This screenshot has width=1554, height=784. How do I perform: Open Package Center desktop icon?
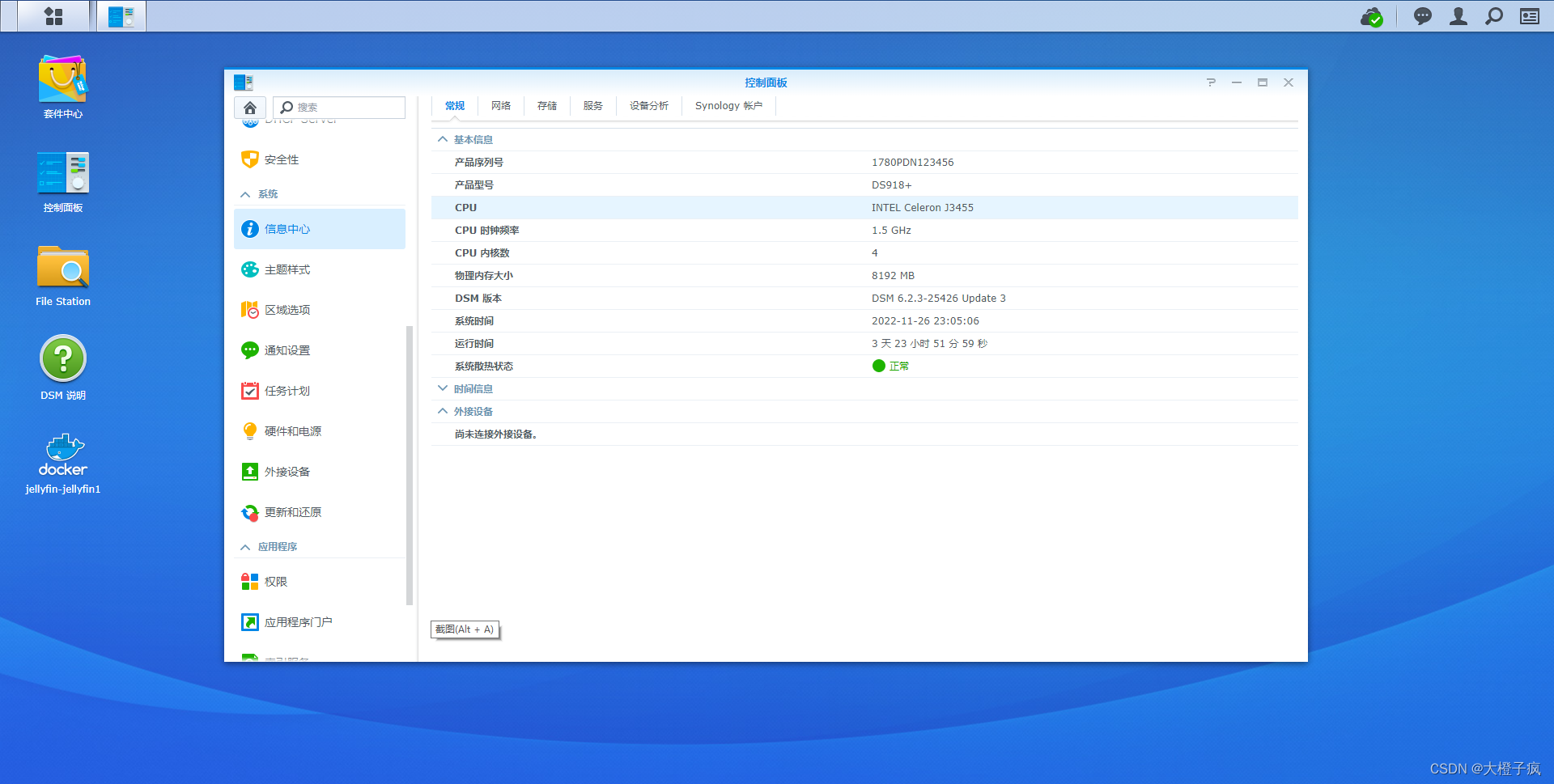pyautogui.click(x=63, y=87)
